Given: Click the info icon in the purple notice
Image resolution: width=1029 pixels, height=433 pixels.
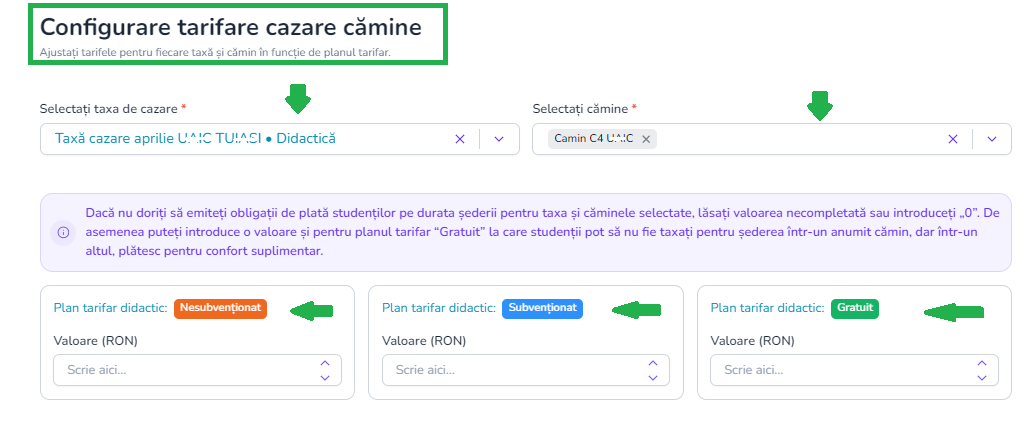Looking at the screenshot, I should pyautogui.click(x=63, y=232).
